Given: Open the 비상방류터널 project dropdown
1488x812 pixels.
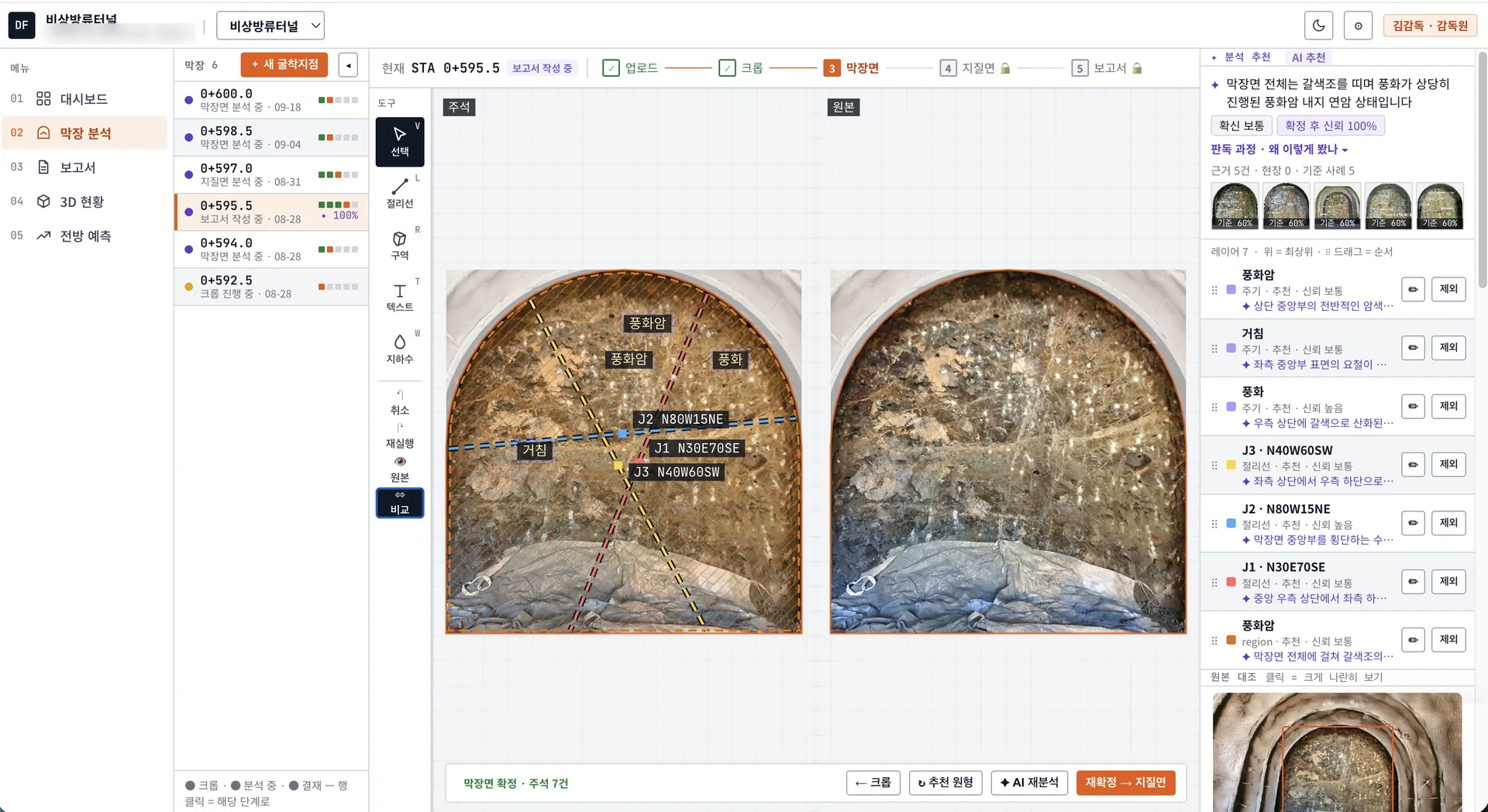Looking at the screenshot, I should point(270,26).
